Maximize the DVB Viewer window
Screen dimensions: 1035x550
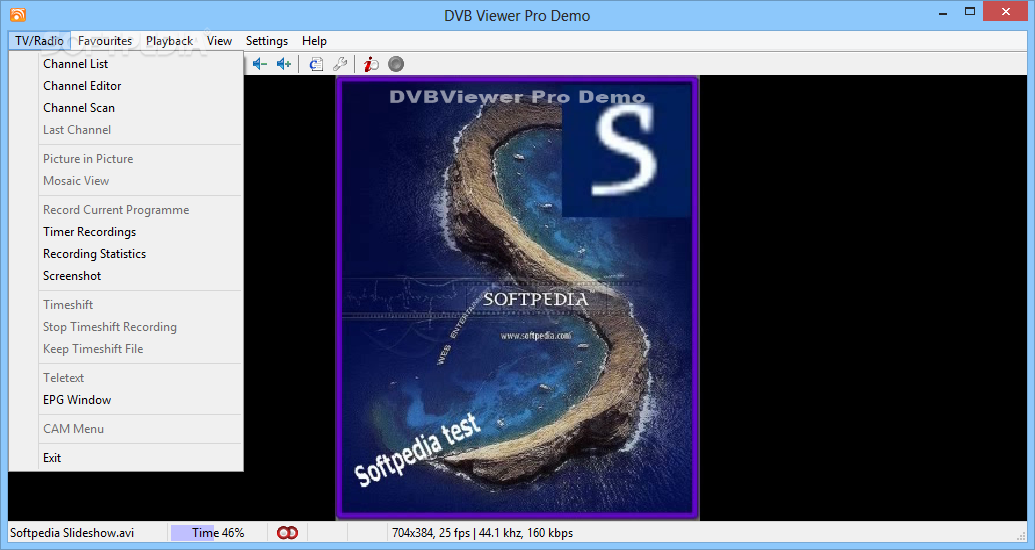point(970,12)
